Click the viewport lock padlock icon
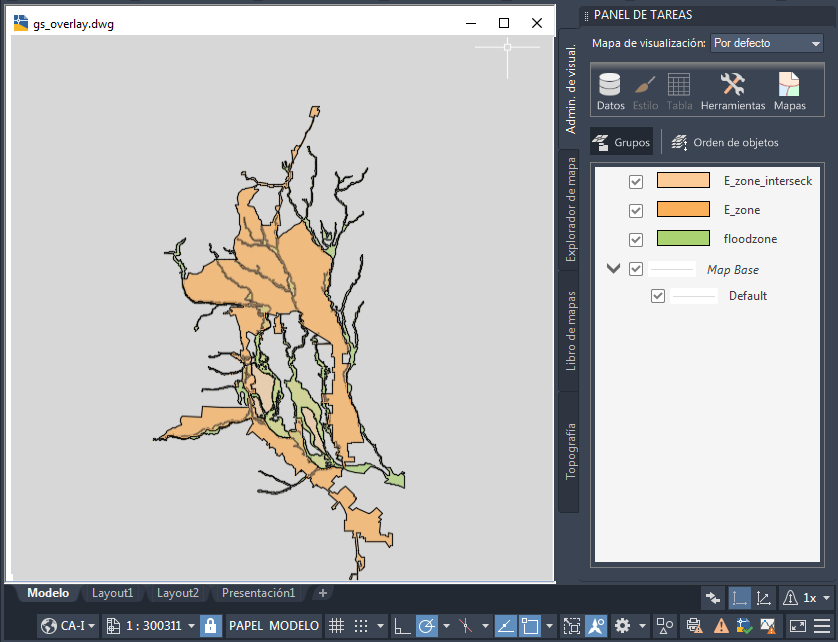 (x=210, y=626)
